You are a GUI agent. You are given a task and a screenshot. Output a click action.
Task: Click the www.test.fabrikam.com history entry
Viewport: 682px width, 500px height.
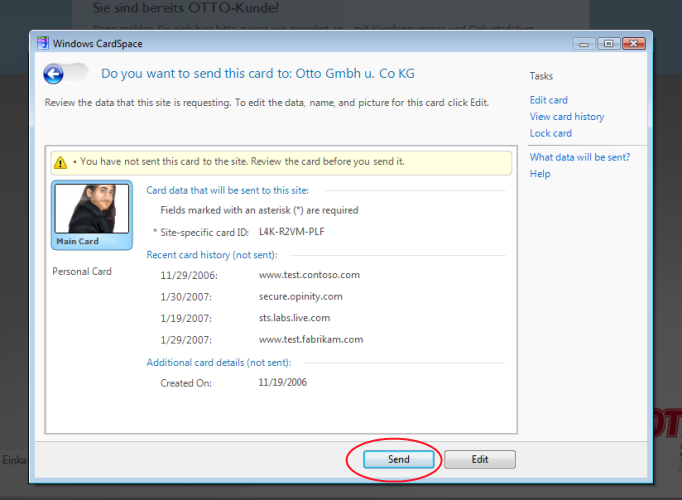click(311, 340)
